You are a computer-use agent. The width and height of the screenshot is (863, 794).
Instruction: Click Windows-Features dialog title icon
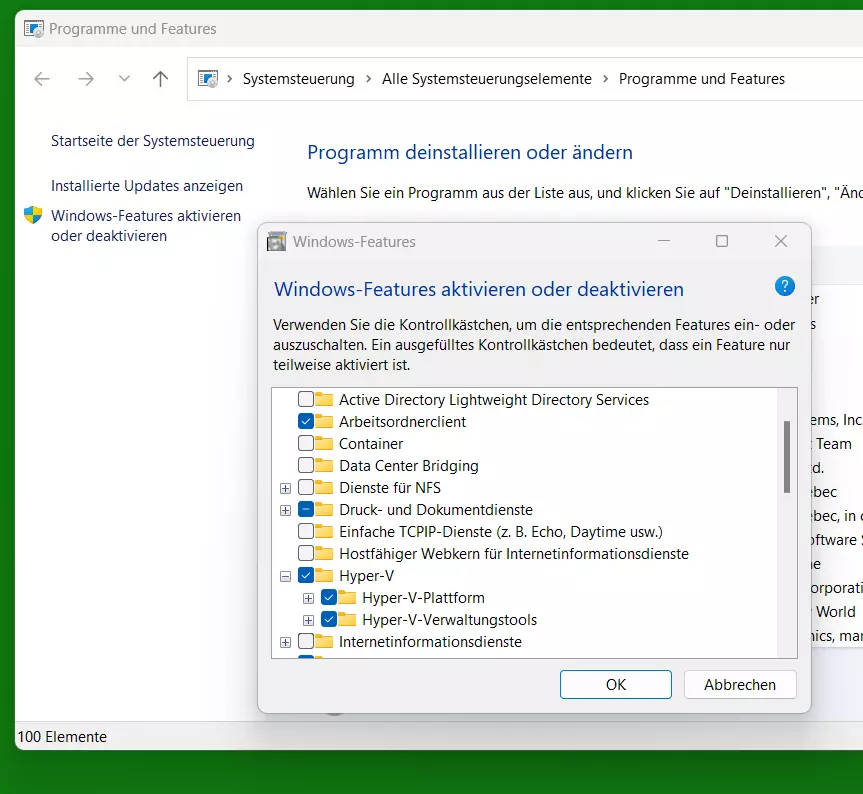(x=276, y=242)
